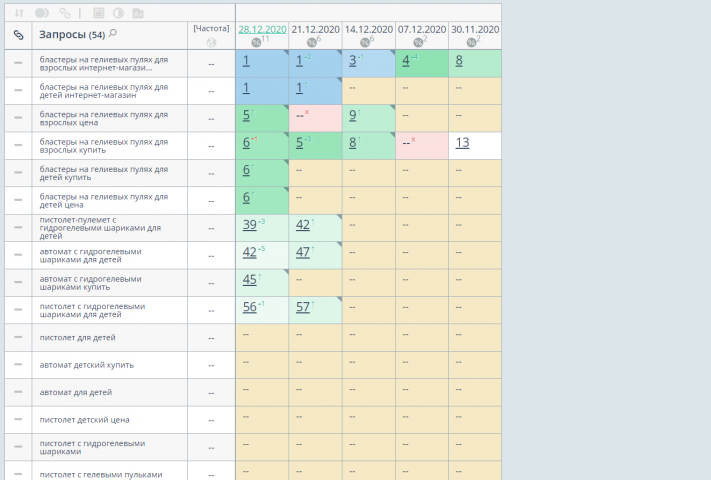Image resolution: width=711 pixels, height=480 pixels.
Task: Open position 45 for 'шариками купить' query
Action: [x=249, y=280]
